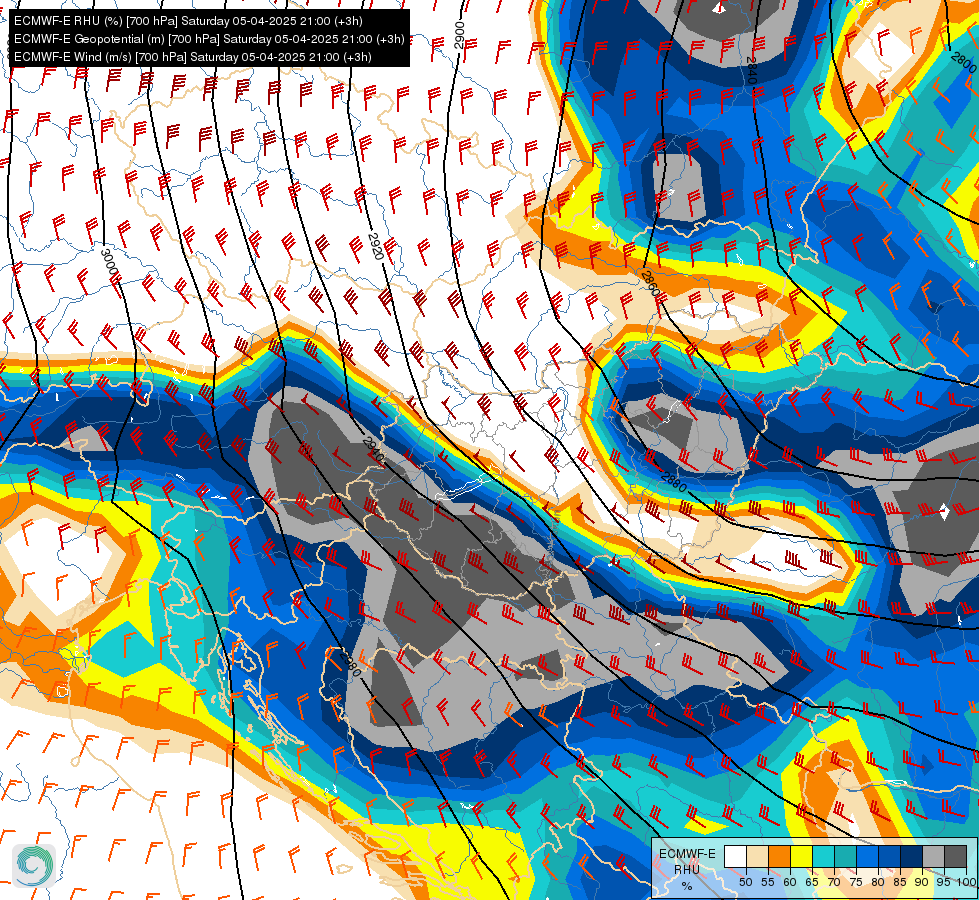
Task: Click the legend value 100
Action: tap(966, 883)
